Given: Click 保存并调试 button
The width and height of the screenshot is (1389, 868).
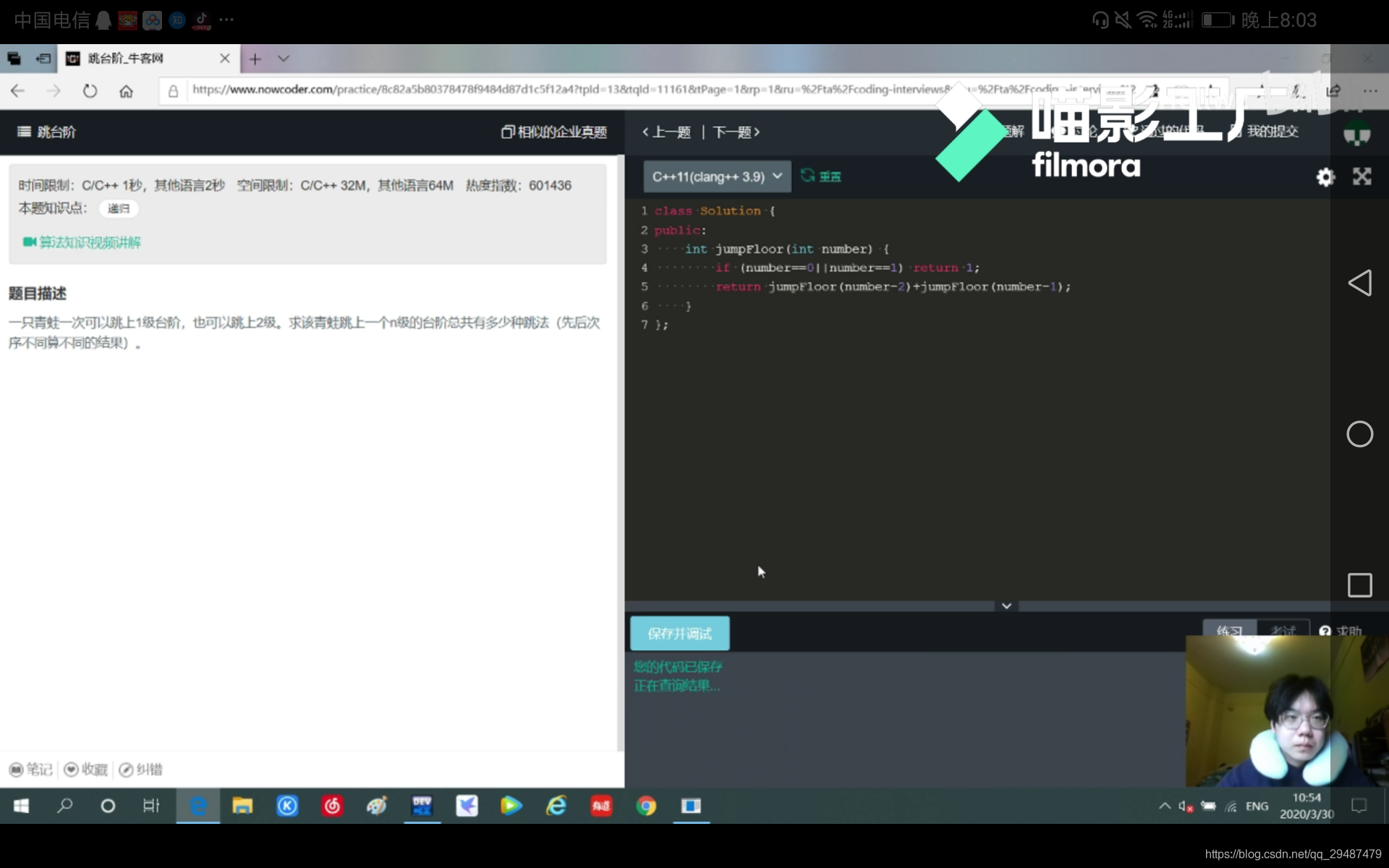Looking at the screenshot, I should pyautogui.click(x=680, y=634).
